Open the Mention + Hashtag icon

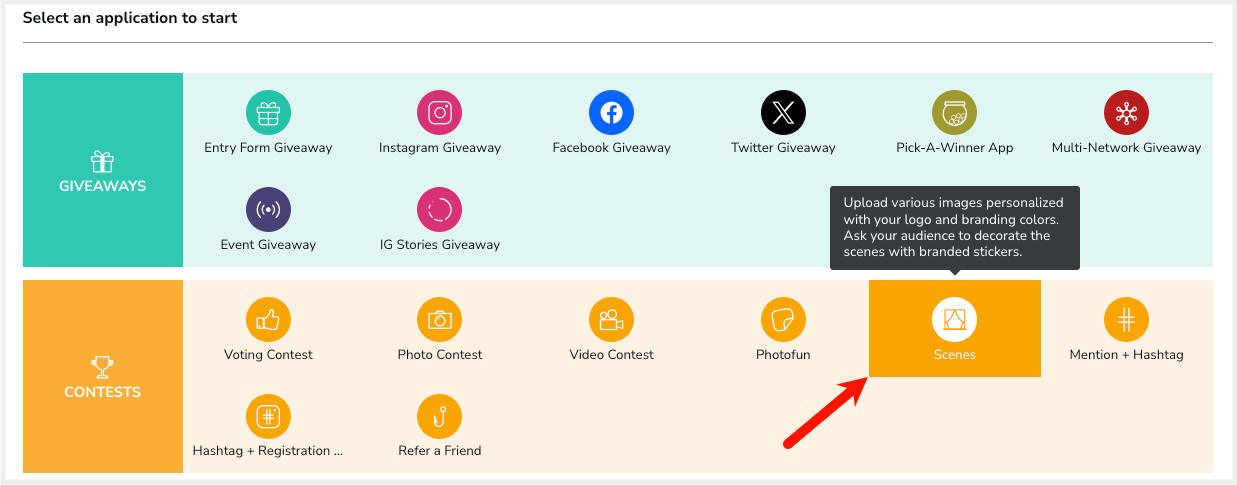coord(1126,319)
